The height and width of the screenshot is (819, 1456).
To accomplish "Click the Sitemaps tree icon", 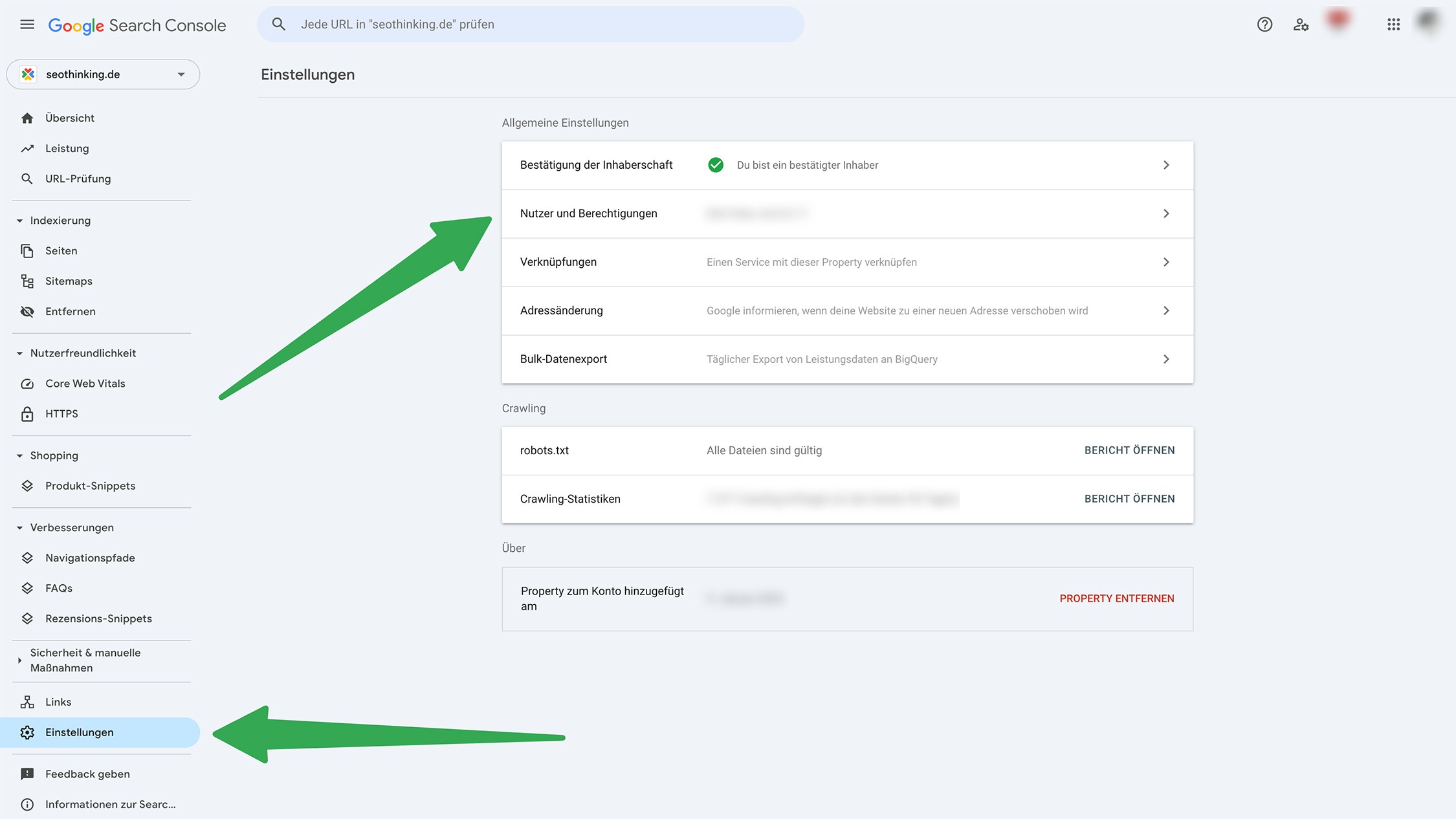I will coord(27,281).
